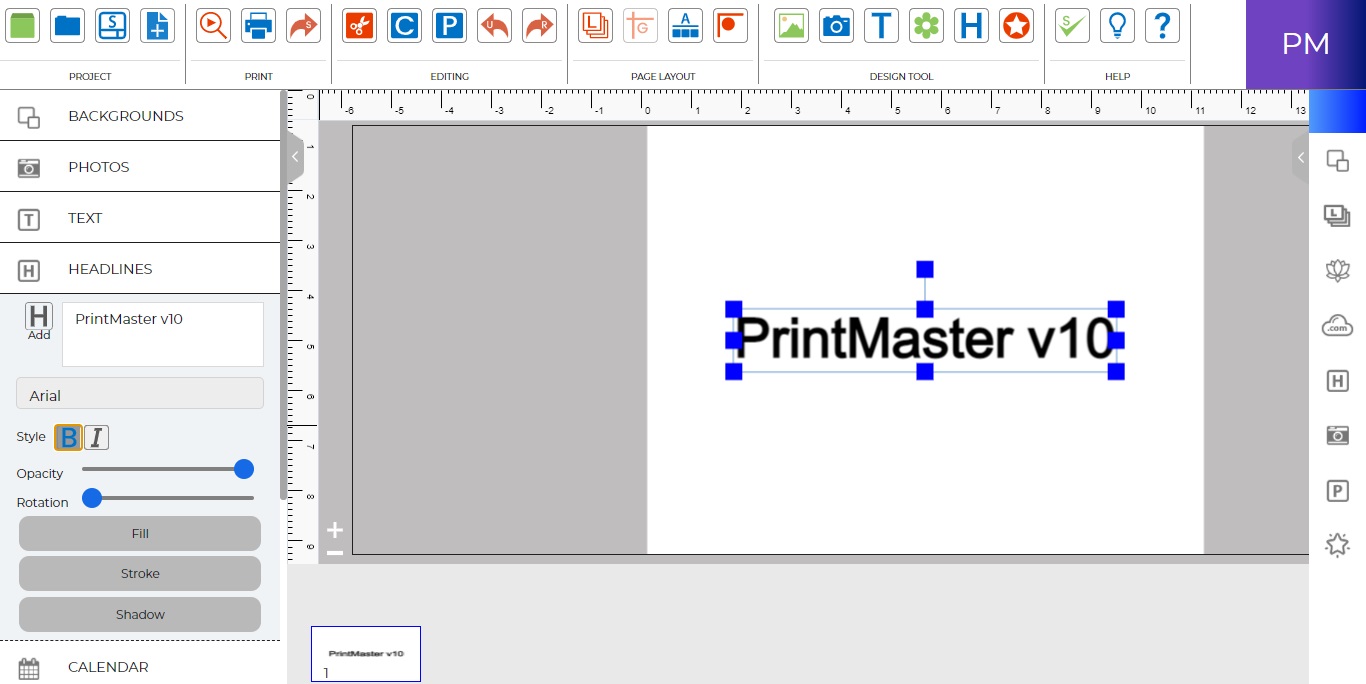Click the PM logo tile
The image size is (1366, 684).
point(1306,44)
